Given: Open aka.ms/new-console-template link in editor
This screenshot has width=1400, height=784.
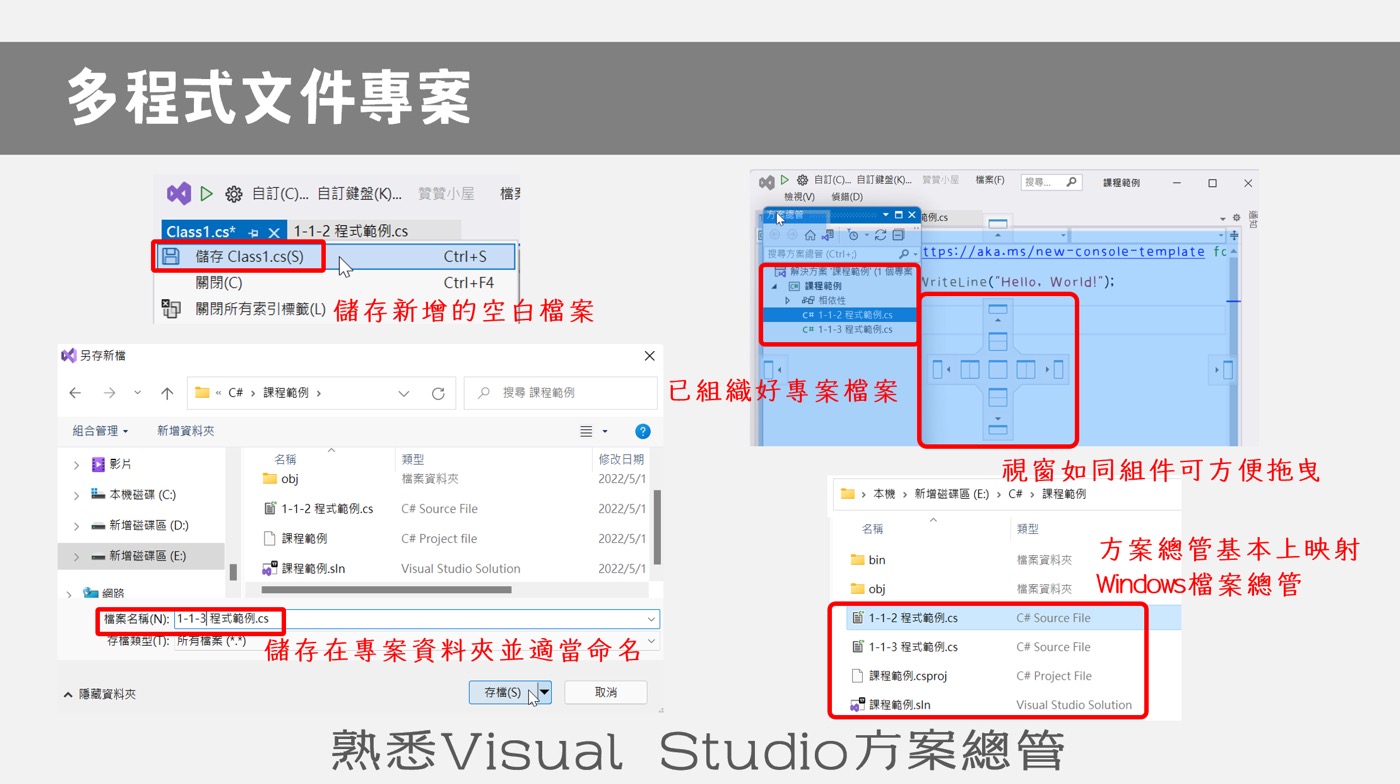Looking at the screenshot, I should coord(1063,252).
